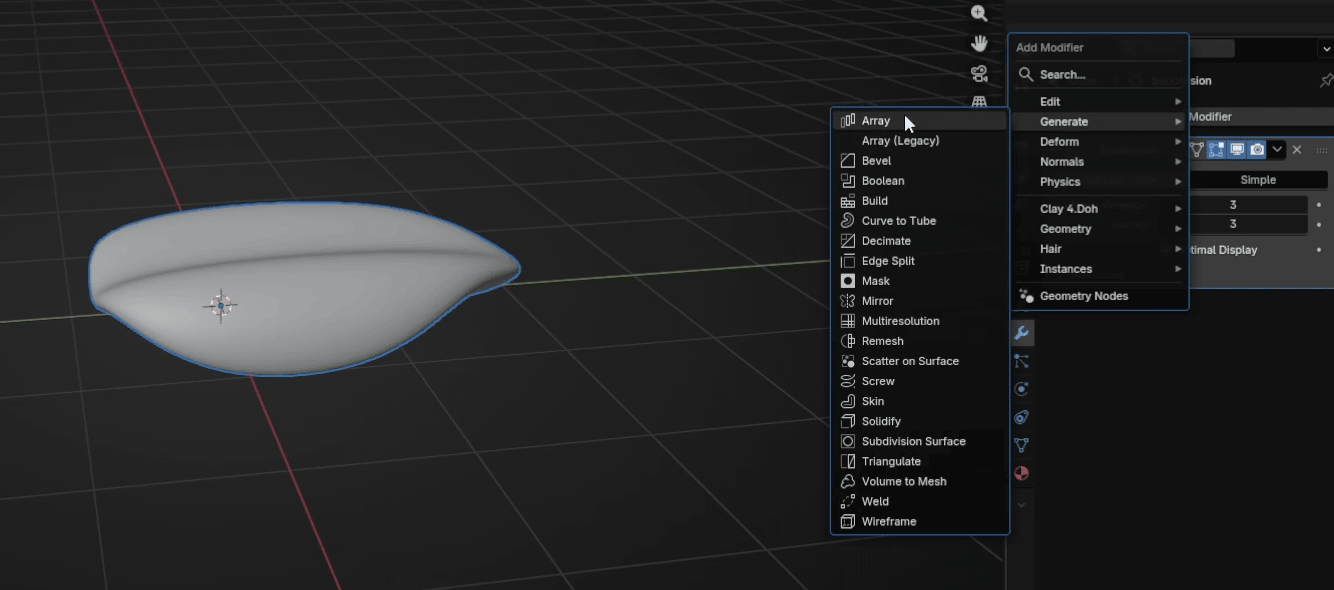Open the Physics properties tab

click(x=1021, y=389)
